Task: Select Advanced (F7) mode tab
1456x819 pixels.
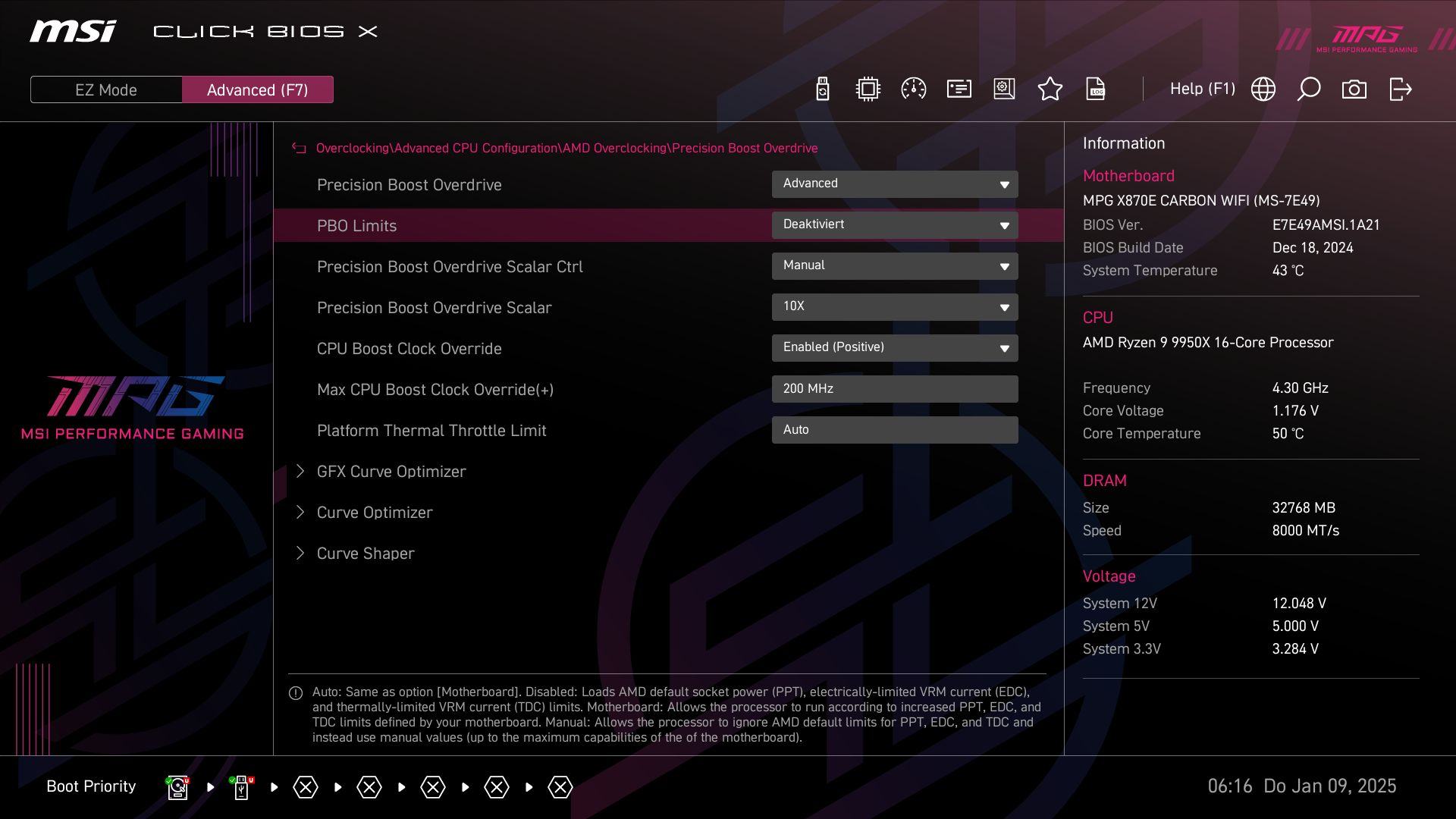Action: (257, 89)
